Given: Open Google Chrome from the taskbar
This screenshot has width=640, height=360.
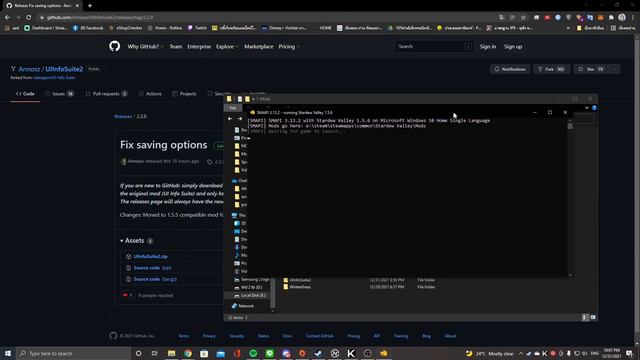Looking at the screenshot, I should click(188, 353).
